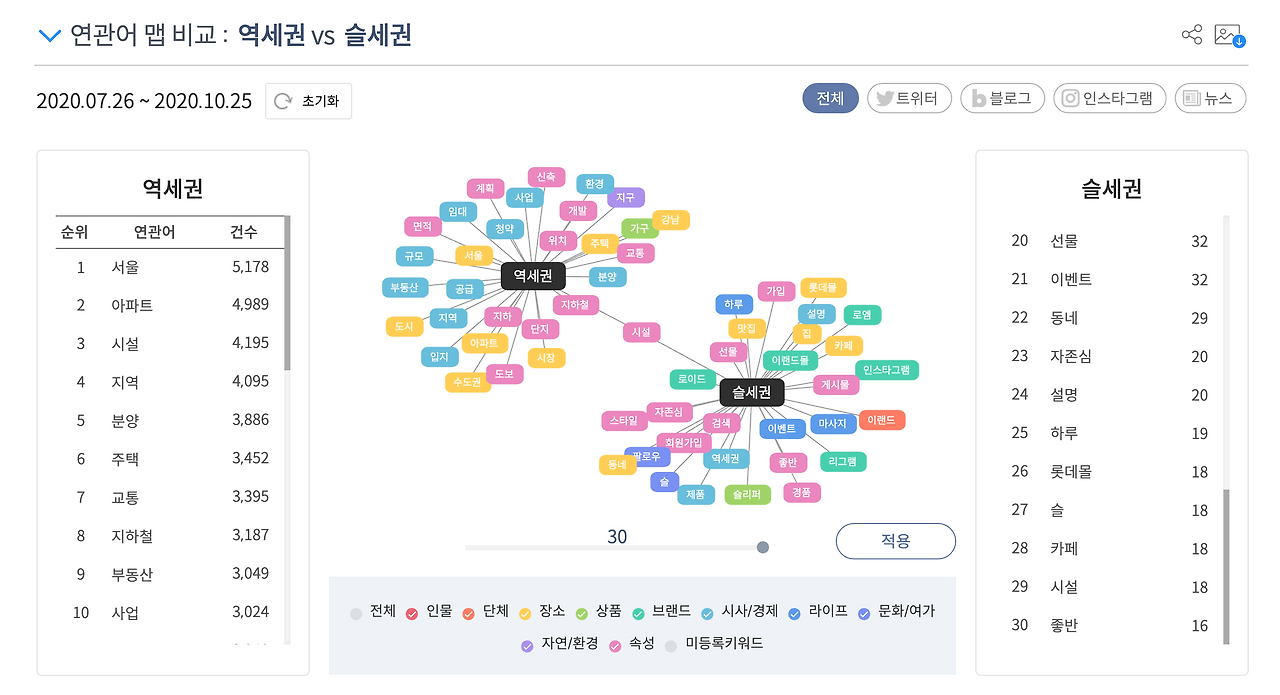
Task: Collapse the 연관어 맵 비교 section chevron
Action: (x=49, y=33)
